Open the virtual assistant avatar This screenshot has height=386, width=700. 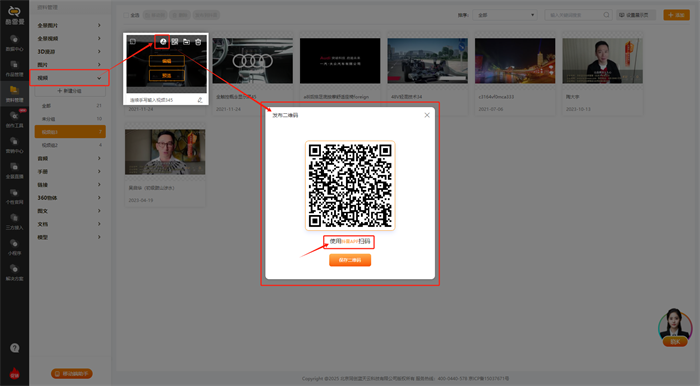coord(675,327)
